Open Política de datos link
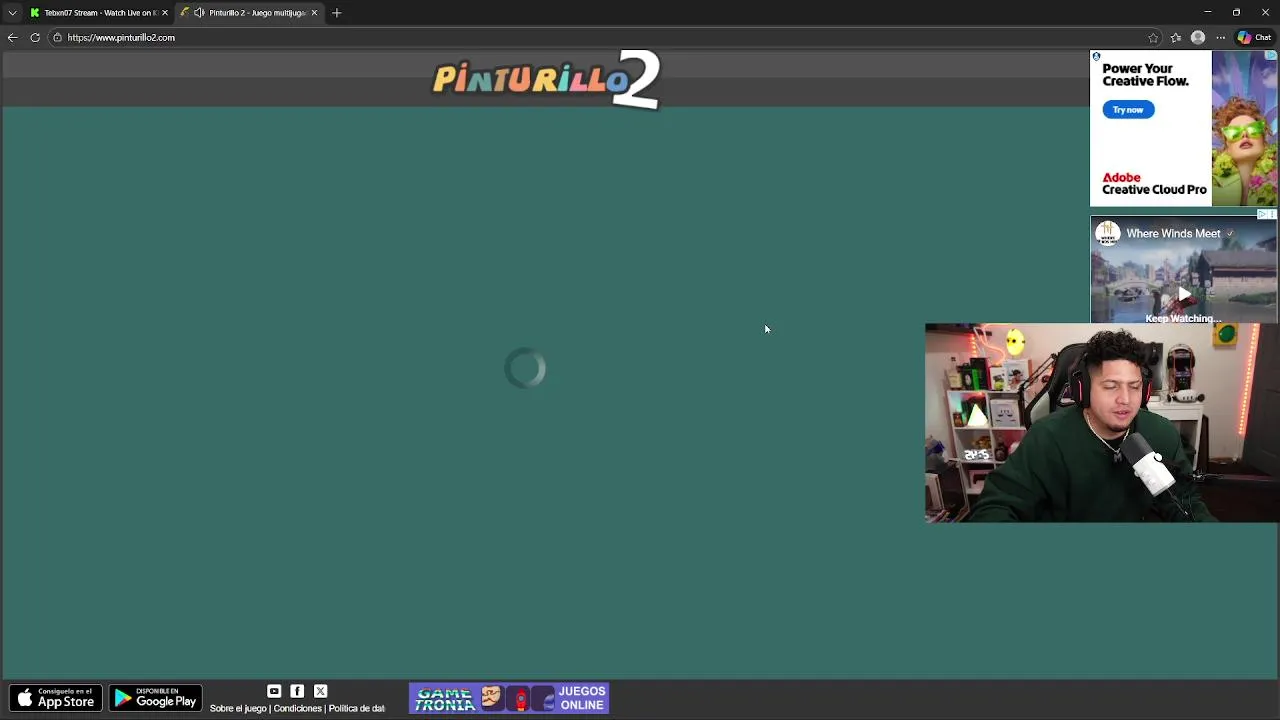 [x=357, y=709]
